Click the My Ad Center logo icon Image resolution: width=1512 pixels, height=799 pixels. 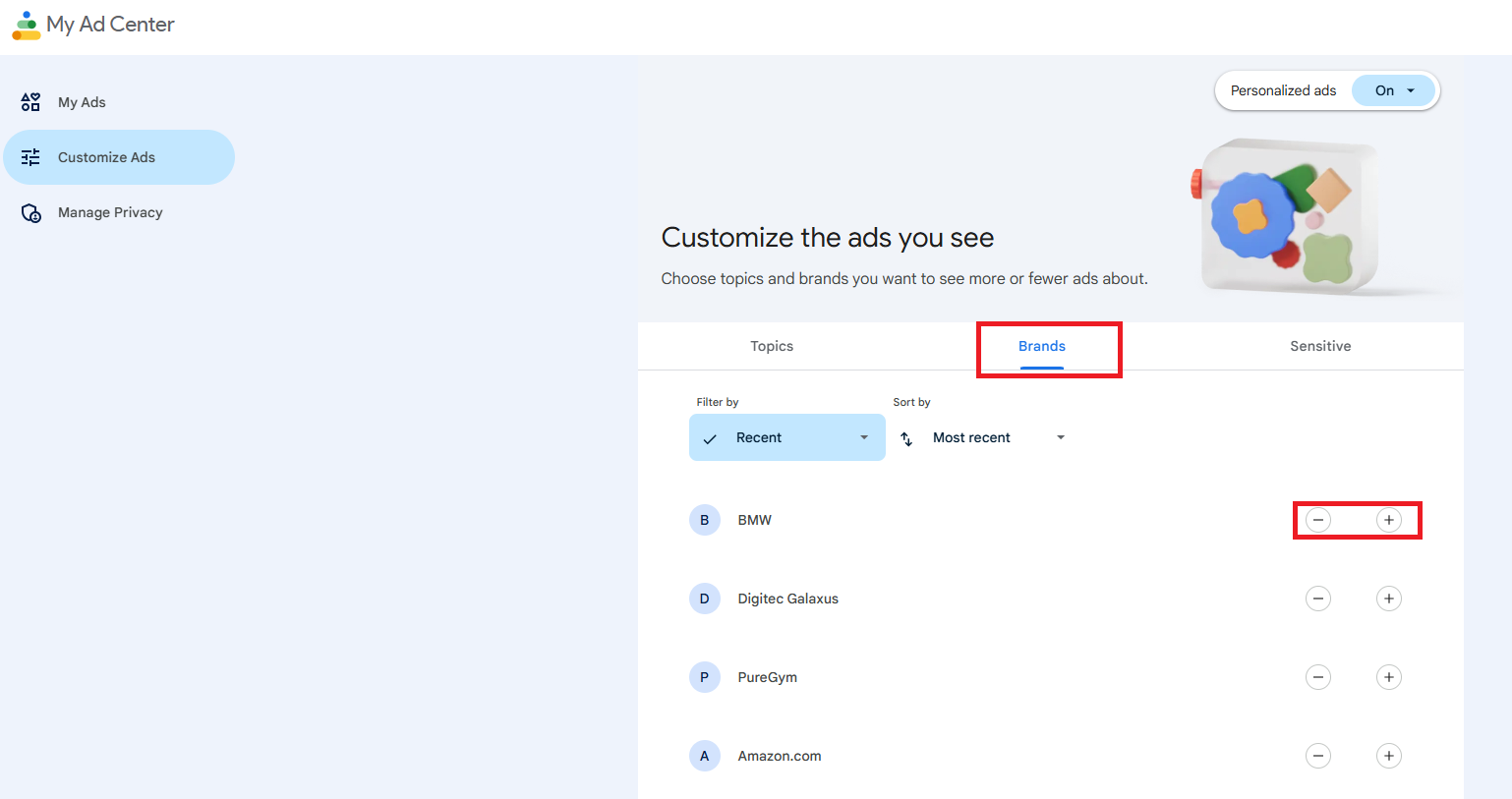coord(27,26)
